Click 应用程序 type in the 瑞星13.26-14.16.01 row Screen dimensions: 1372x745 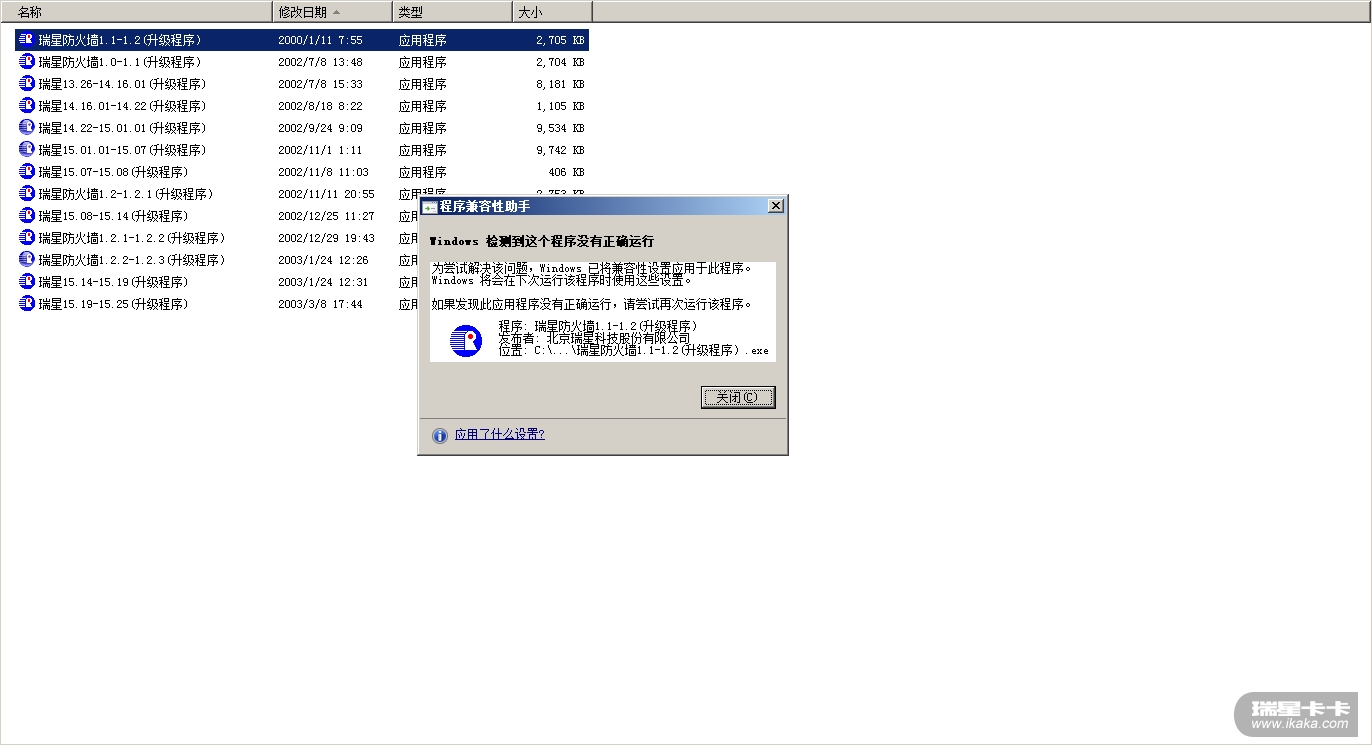pos(423,85)
